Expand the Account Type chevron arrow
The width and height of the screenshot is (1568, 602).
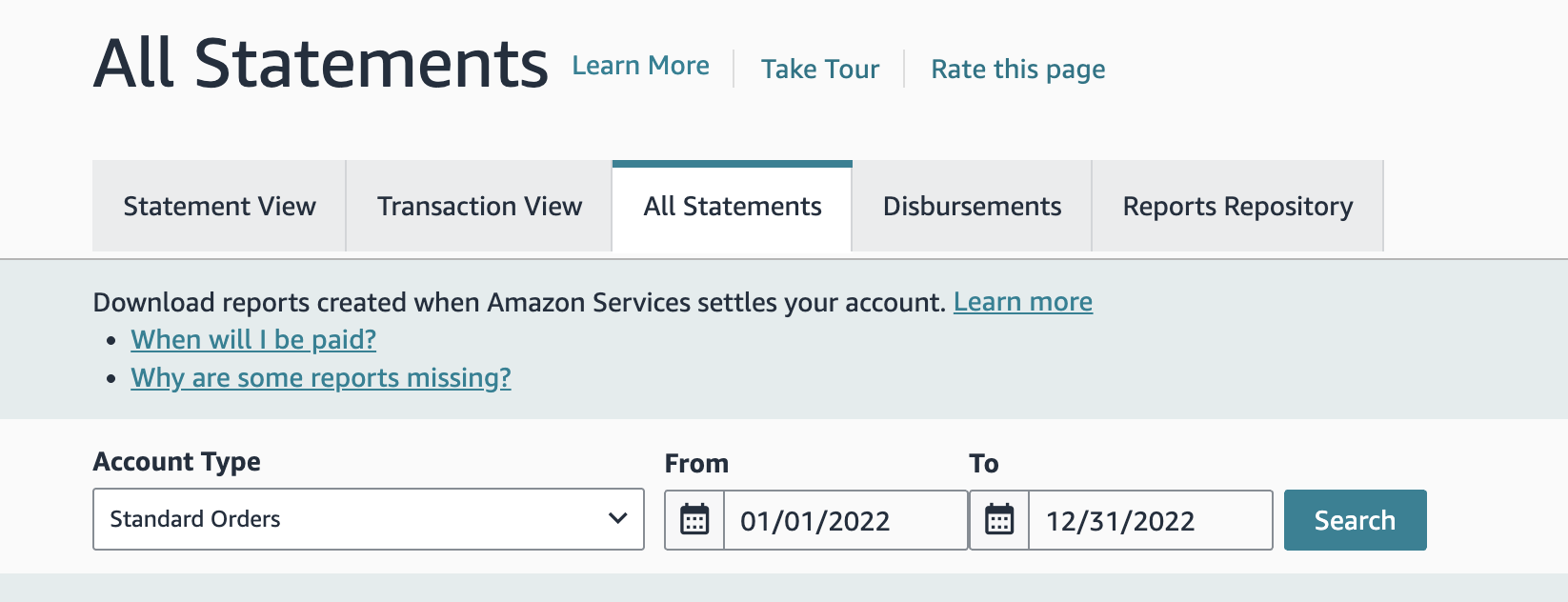[618, 519]
